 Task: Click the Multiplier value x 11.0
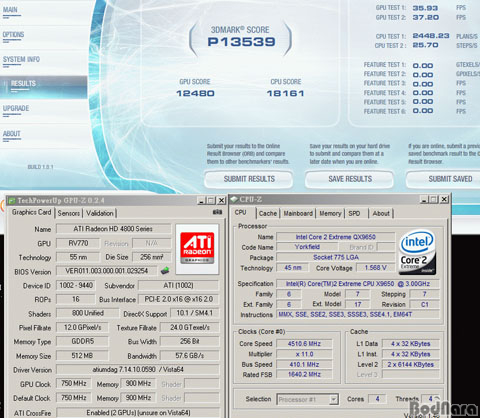point(304,354)
